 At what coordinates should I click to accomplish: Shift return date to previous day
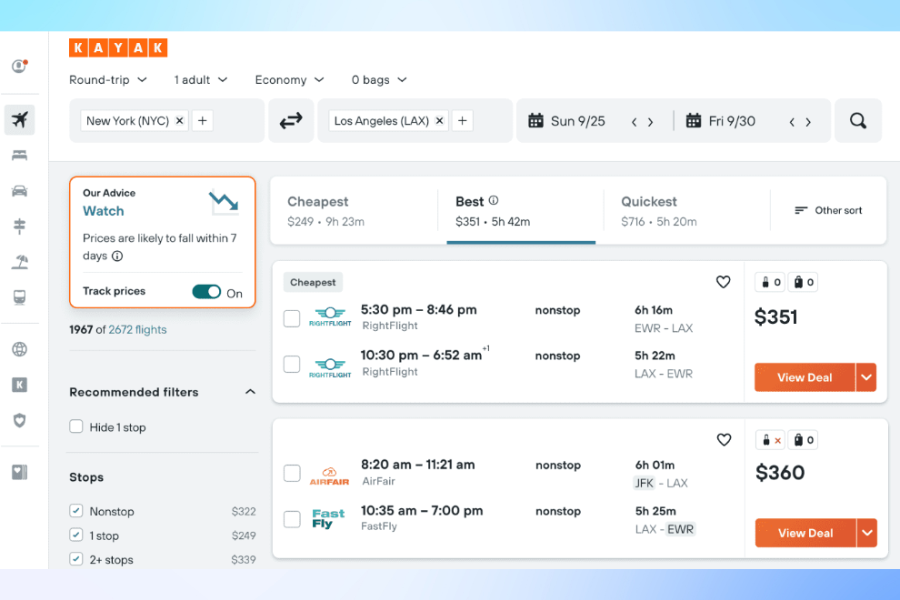pos(792,122)
